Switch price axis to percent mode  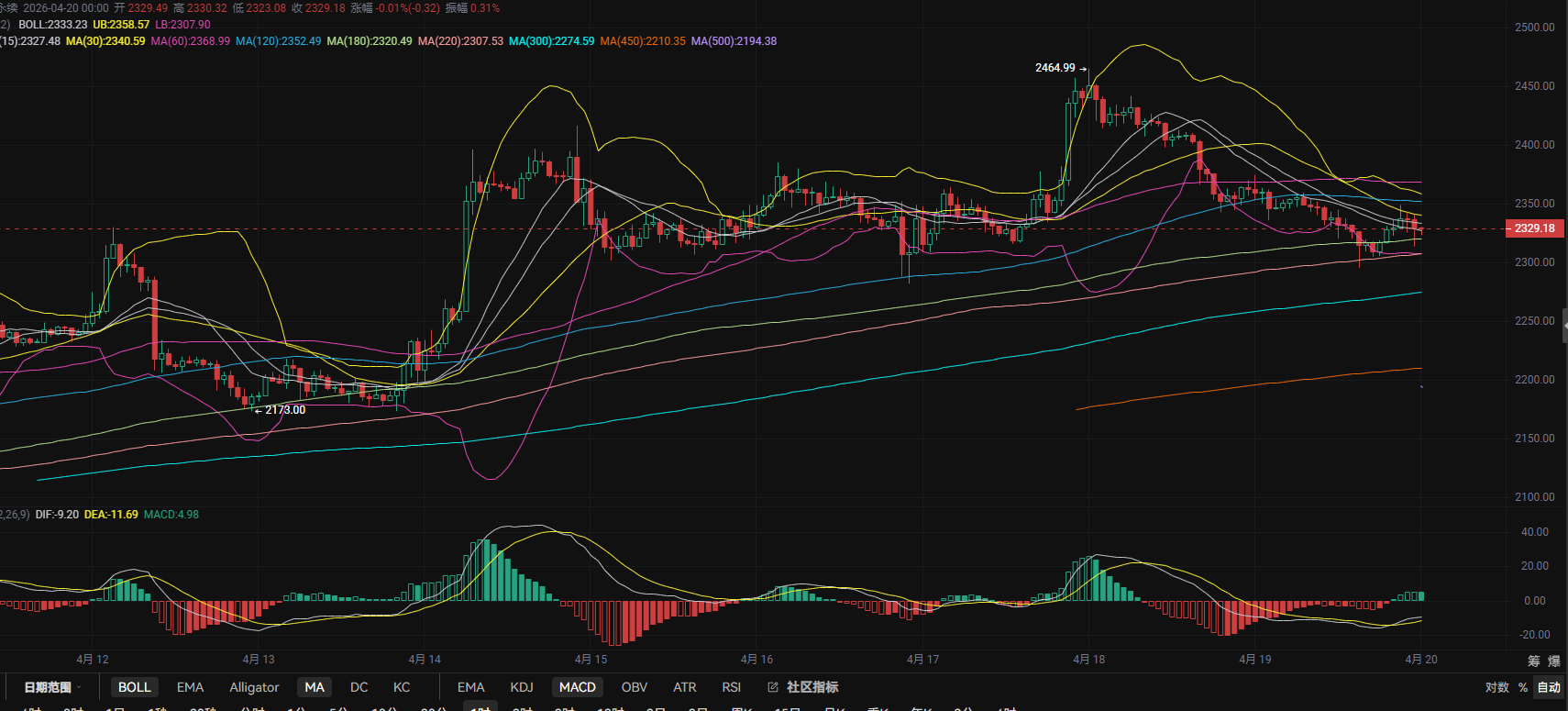pyautogui.click(x=1523, y=687)
